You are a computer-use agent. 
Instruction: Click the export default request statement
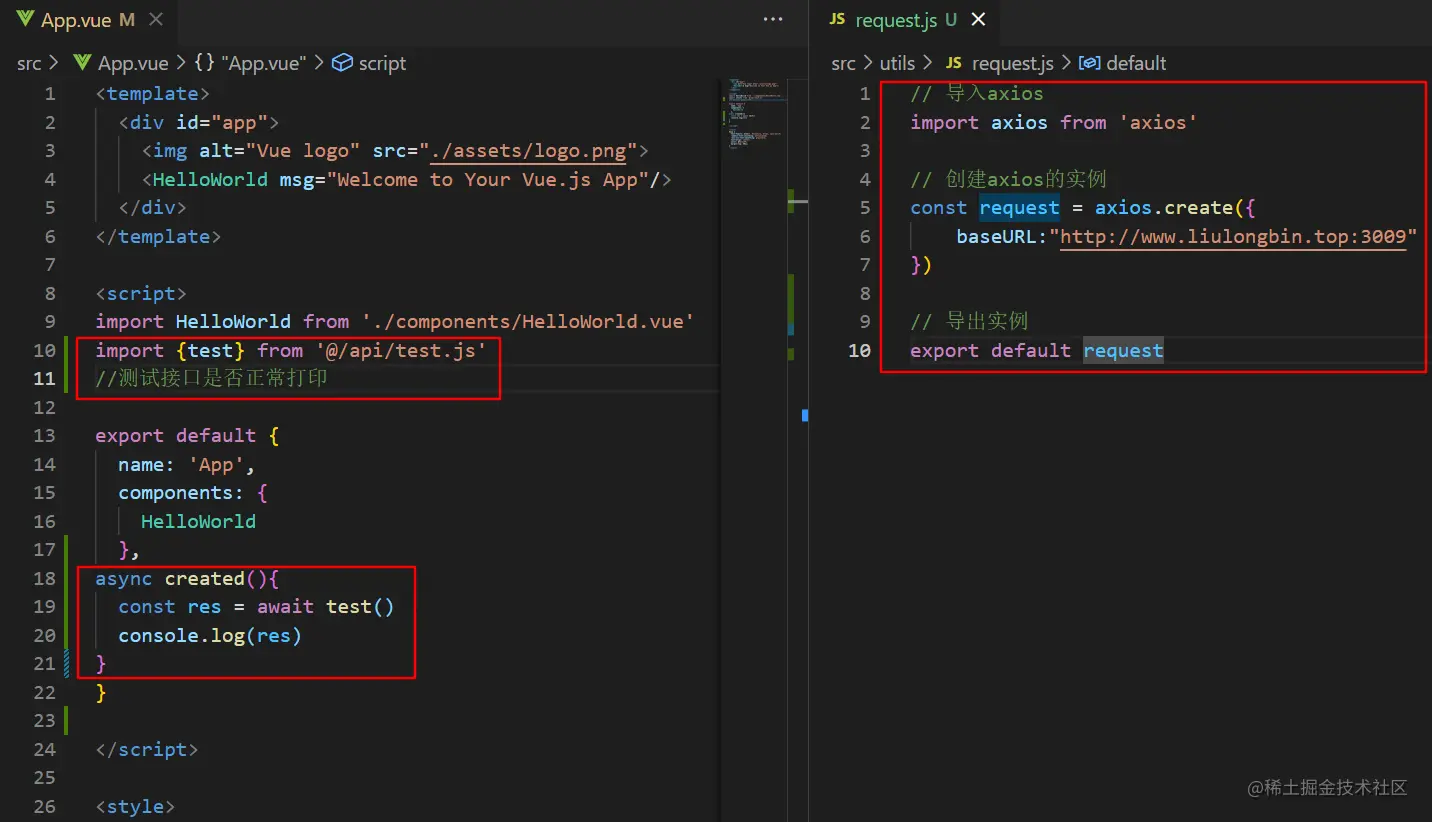pyautogui.click(x=1037, y=351)
